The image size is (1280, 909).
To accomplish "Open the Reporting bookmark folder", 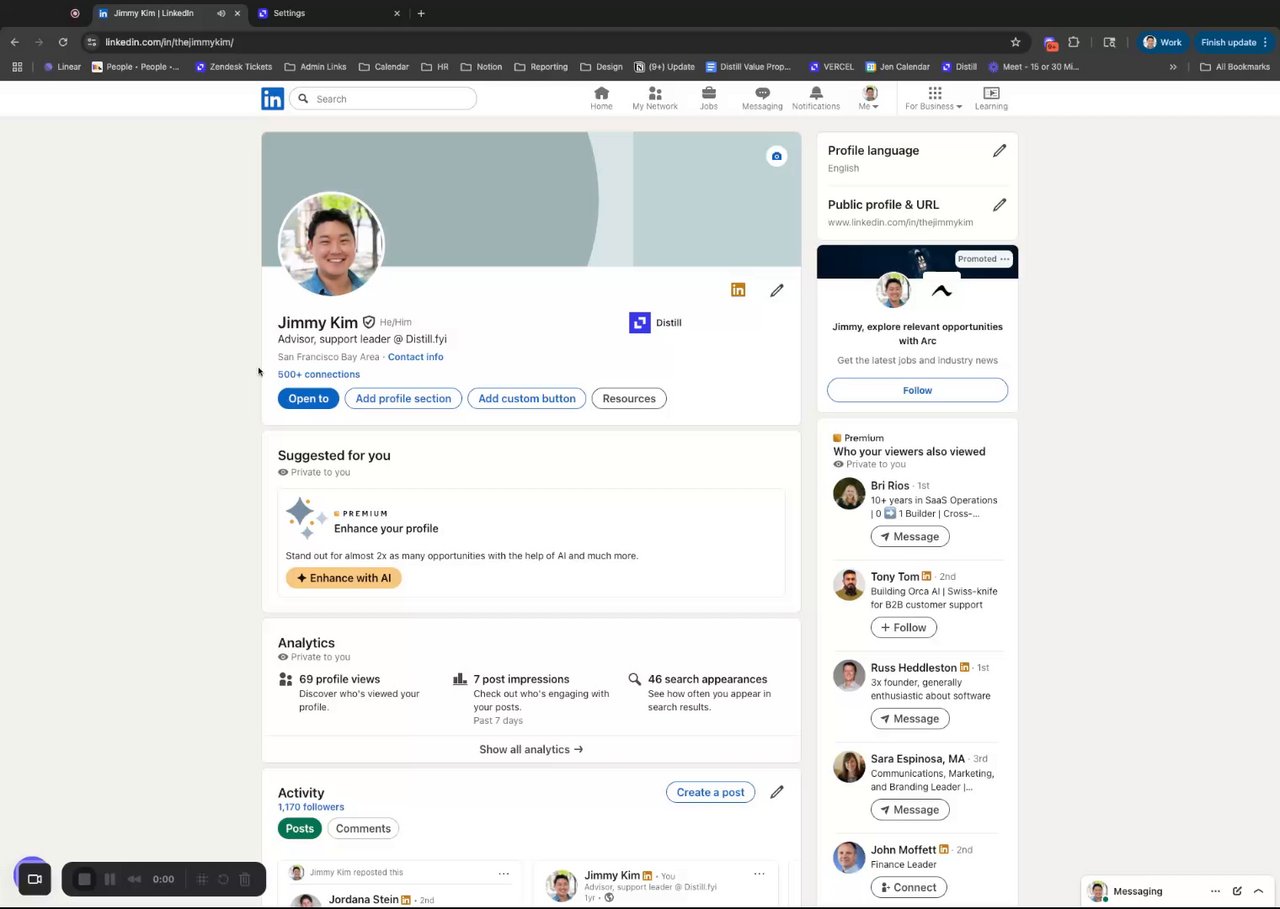I will (541, 67).
